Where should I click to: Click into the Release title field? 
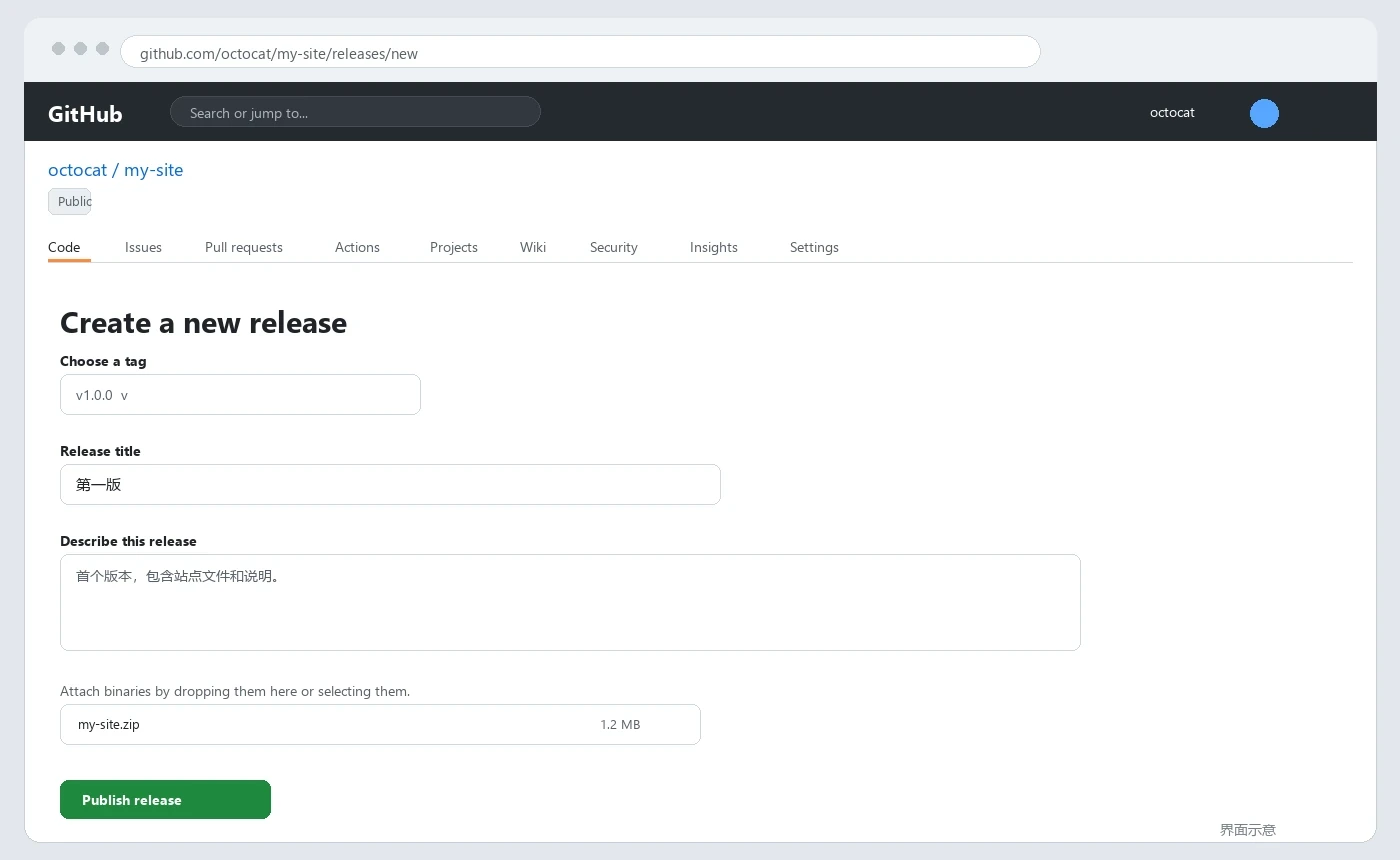click(390, 484)
